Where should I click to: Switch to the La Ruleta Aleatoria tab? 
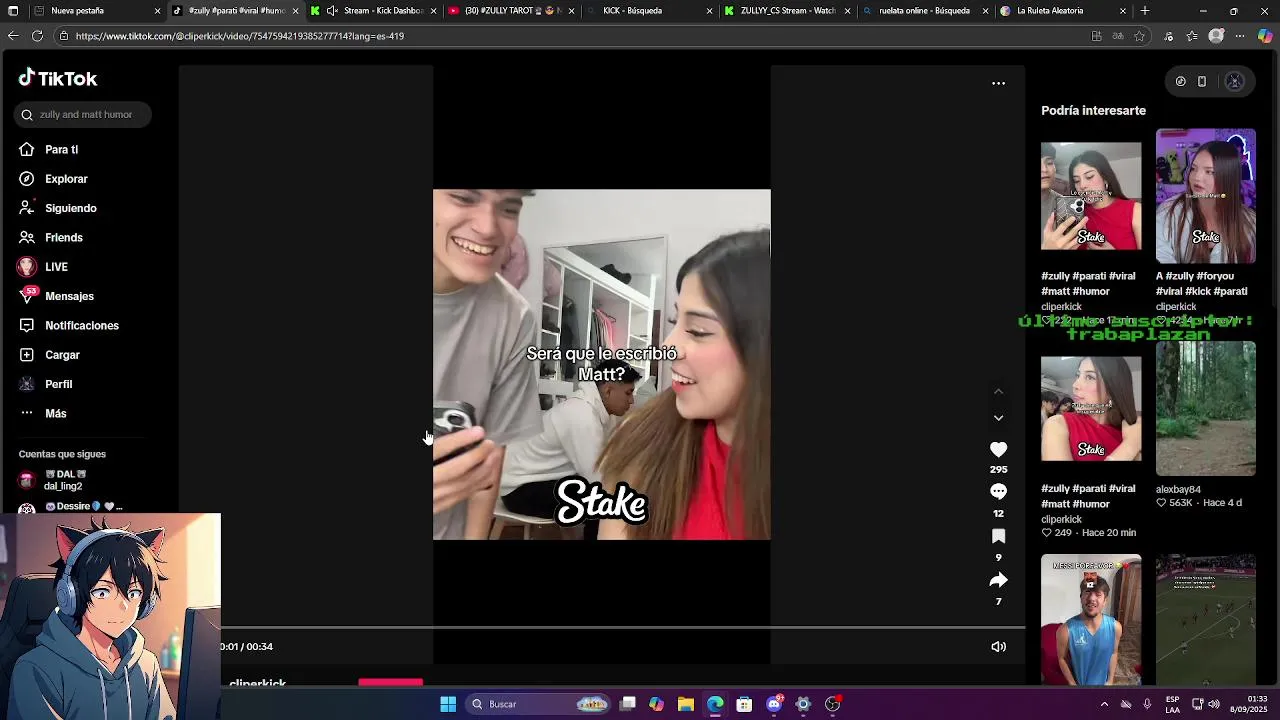tap(1062, 11)
